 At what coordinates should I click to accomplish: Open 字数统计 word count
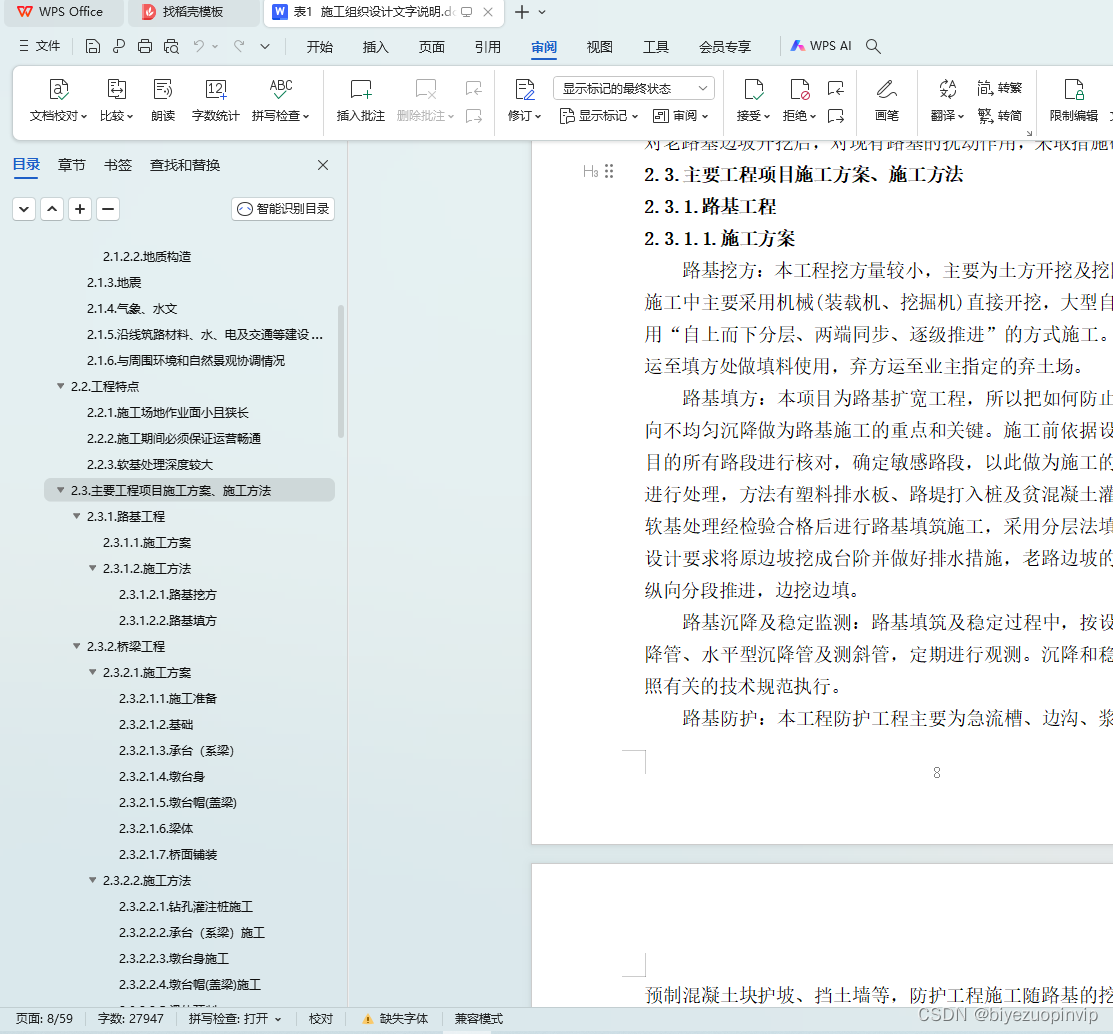[x=216, y=100]
